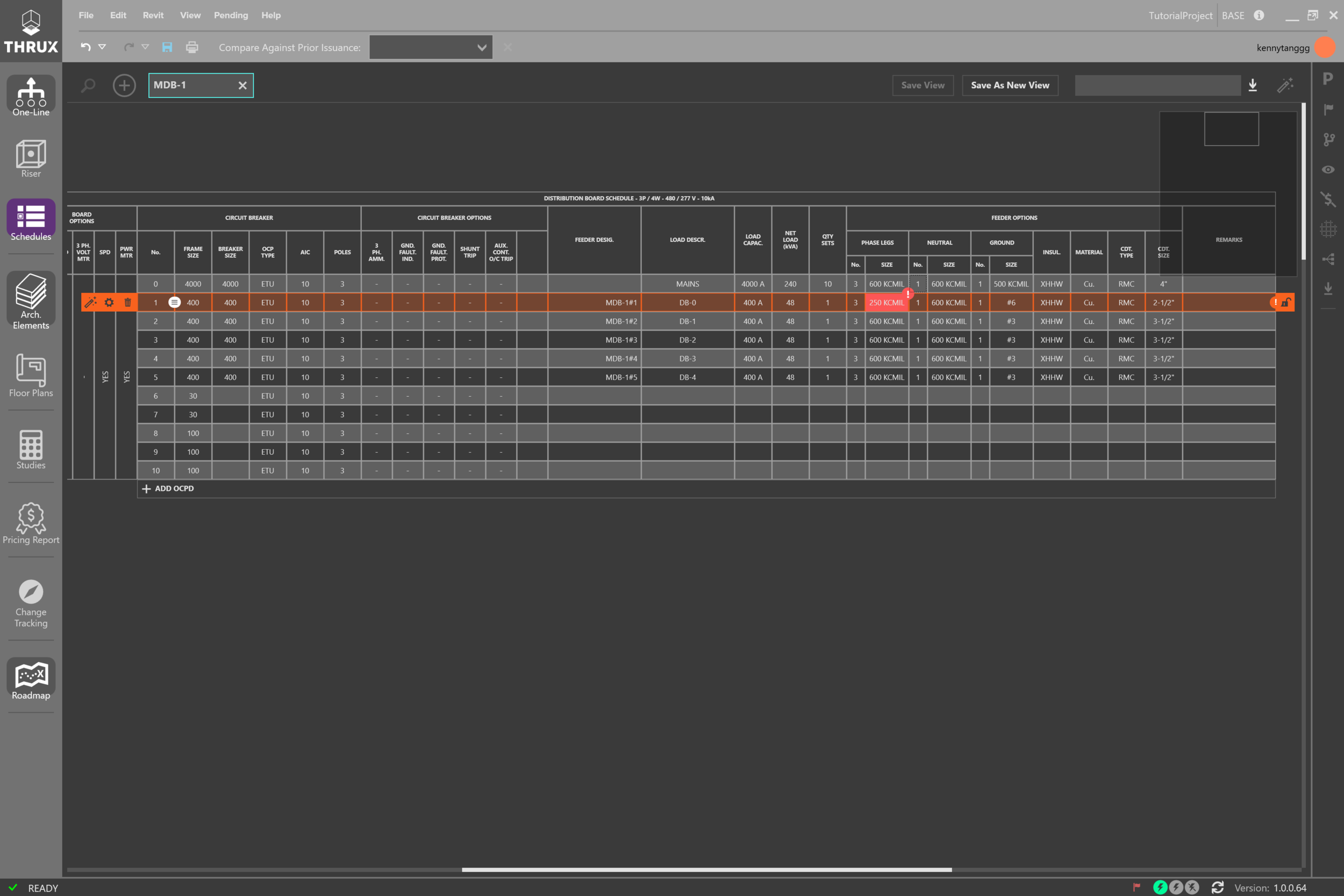The height and width of the screenshot is (896, 1344).
Task: Click the gear settings icon on row 1
Action: tap(109, 302)
